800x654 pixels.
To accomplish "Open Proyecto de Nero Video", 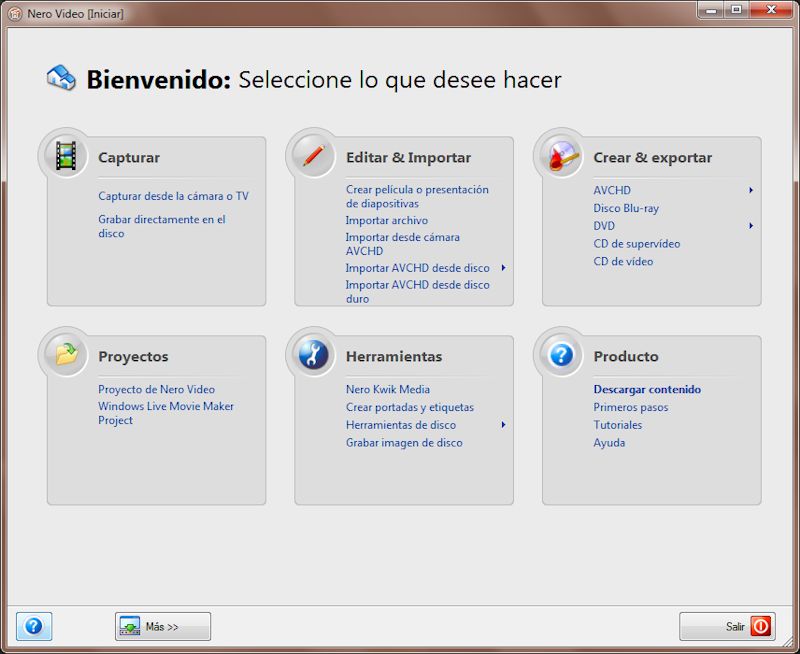I will [x=156, y=389].
